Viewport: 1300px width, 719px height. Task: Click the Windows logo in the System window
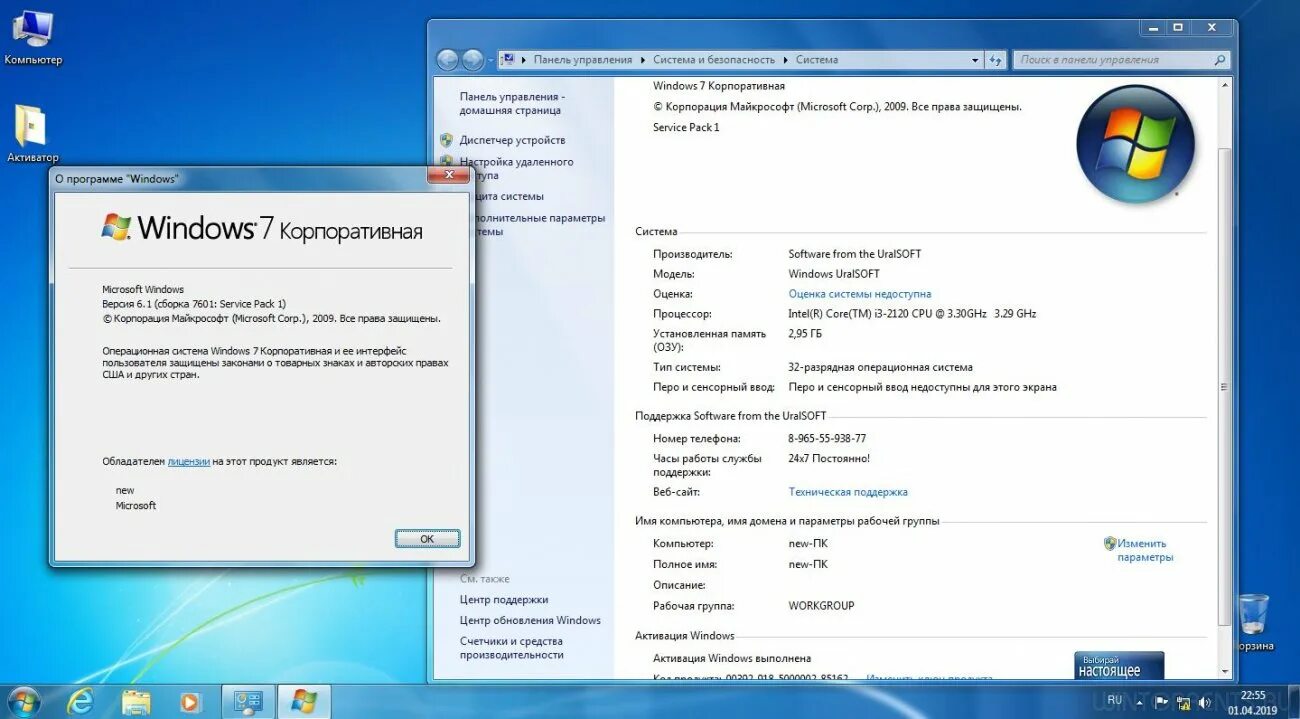coord(1136,144)
